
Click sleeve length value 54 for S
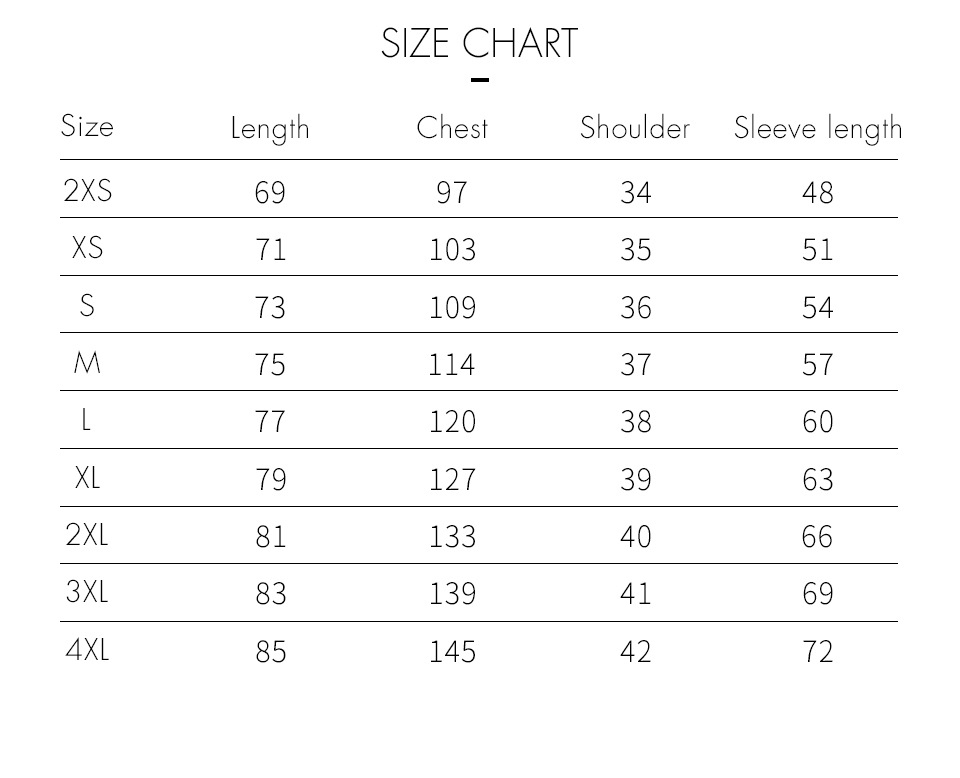pyautogui.click(x=818, y=307)
